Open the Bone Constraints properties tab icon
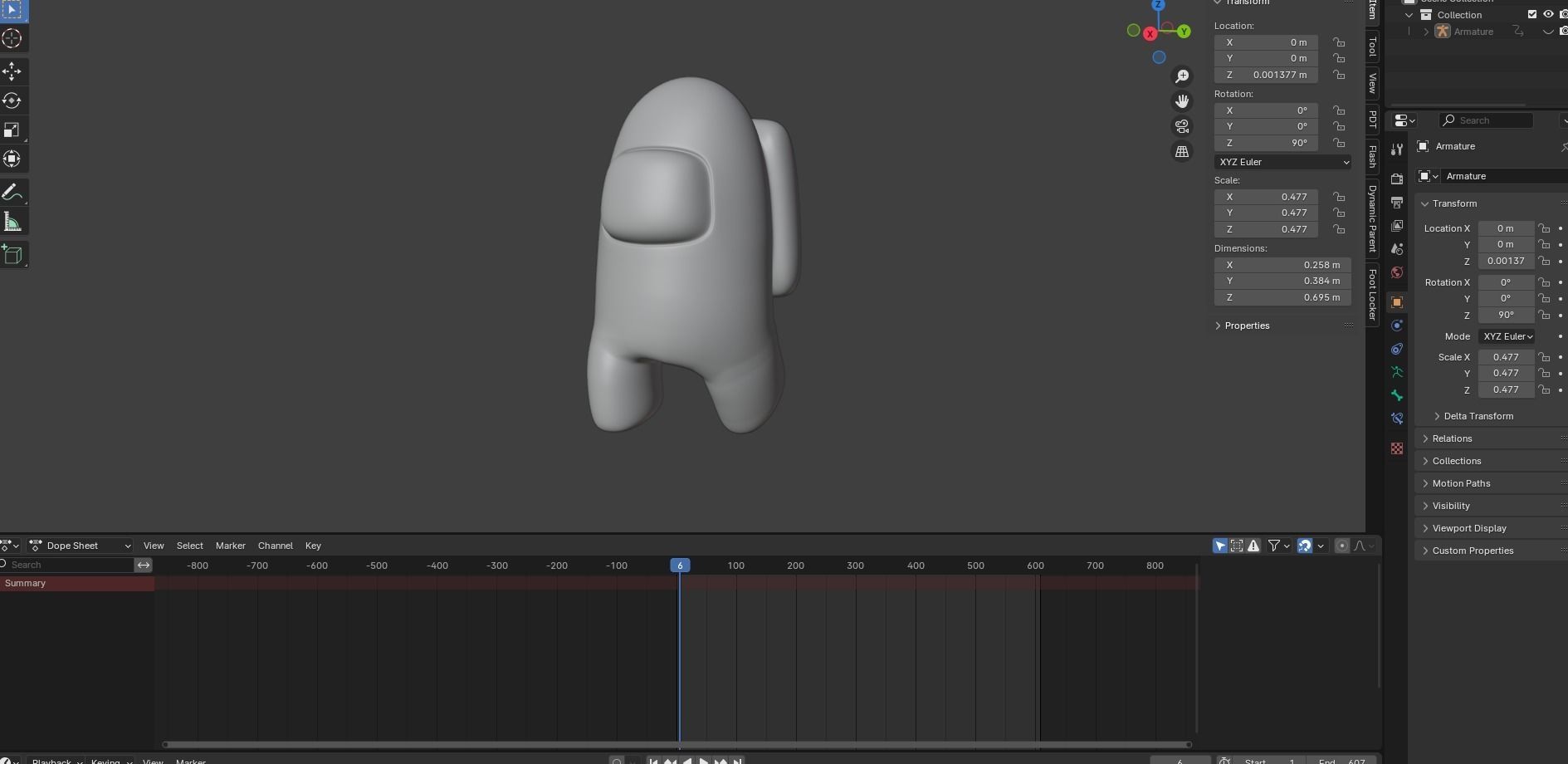Screen dimensions: 1568x764 1397,419
